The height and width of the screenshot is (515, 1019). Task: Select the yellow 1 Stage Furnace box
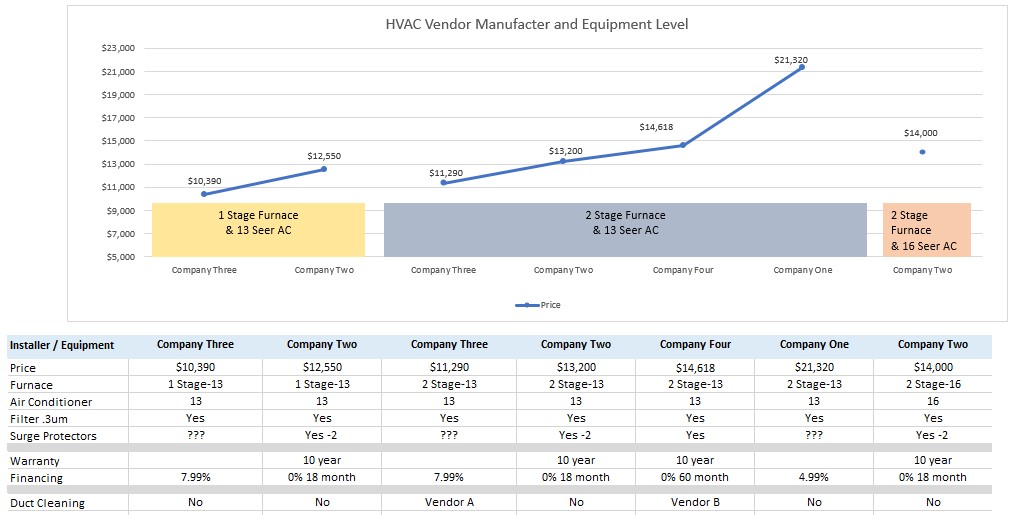click(258, 230)
